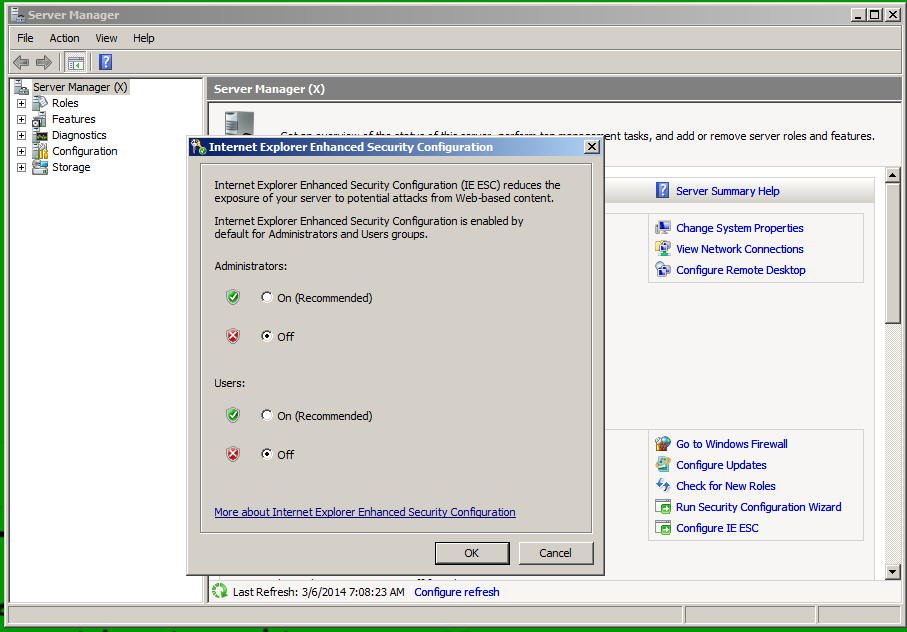Select the Features tree item

(x=73, y=119)
